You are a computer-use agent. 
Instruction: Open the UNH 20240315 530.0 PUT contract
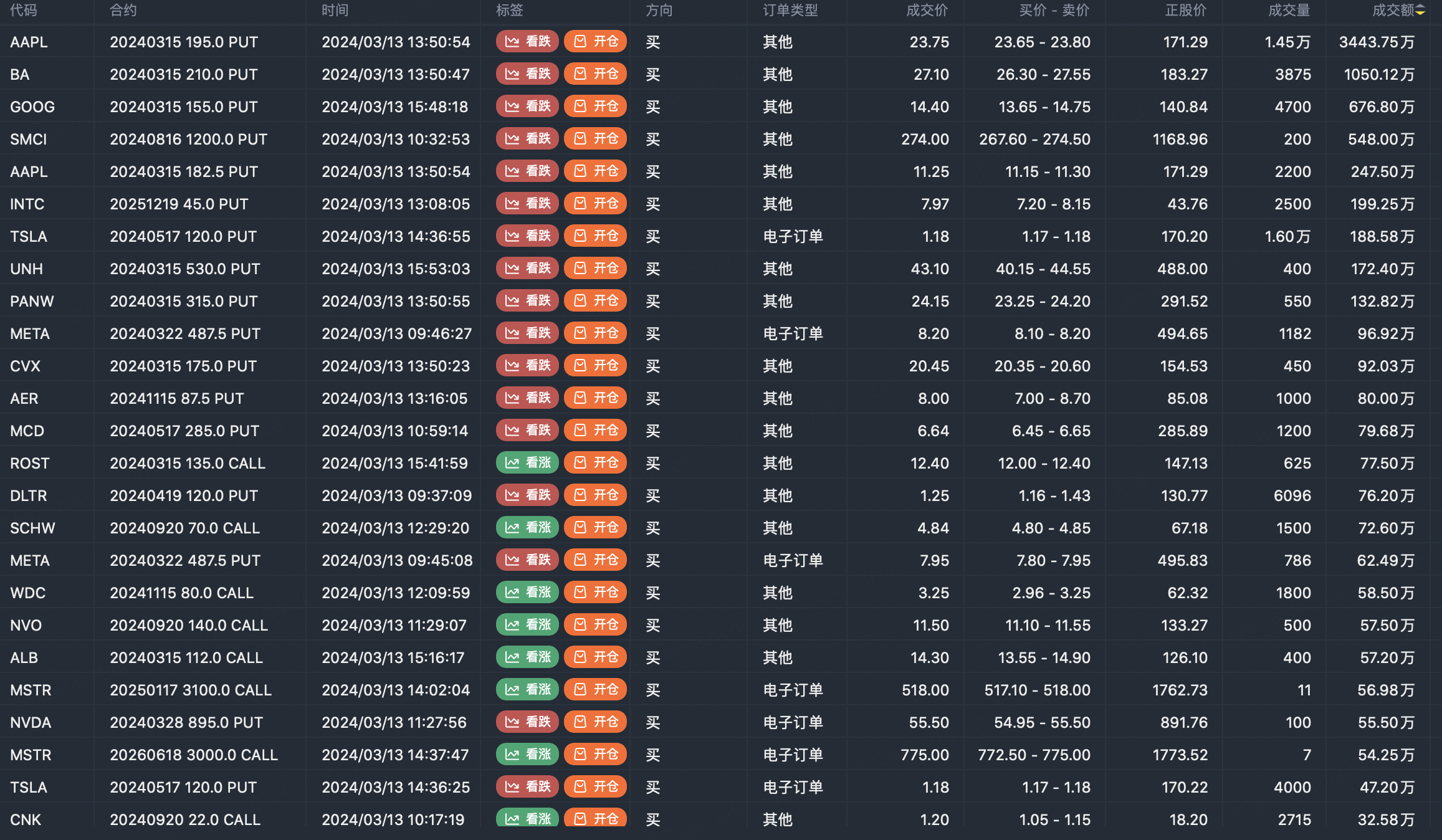[185, 269]
